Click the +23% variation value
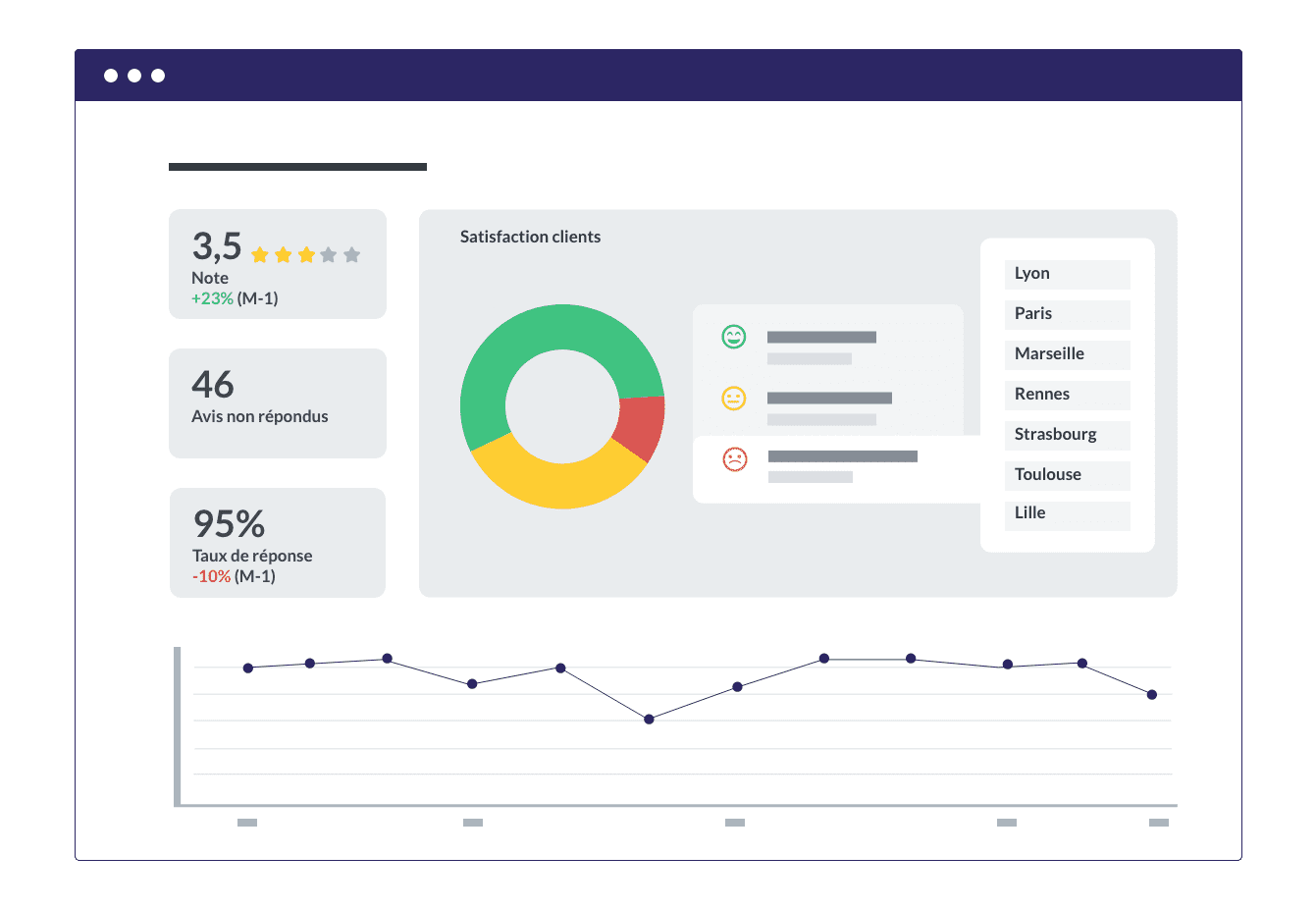The image size is (1316, 909). [x=212, y=298]
